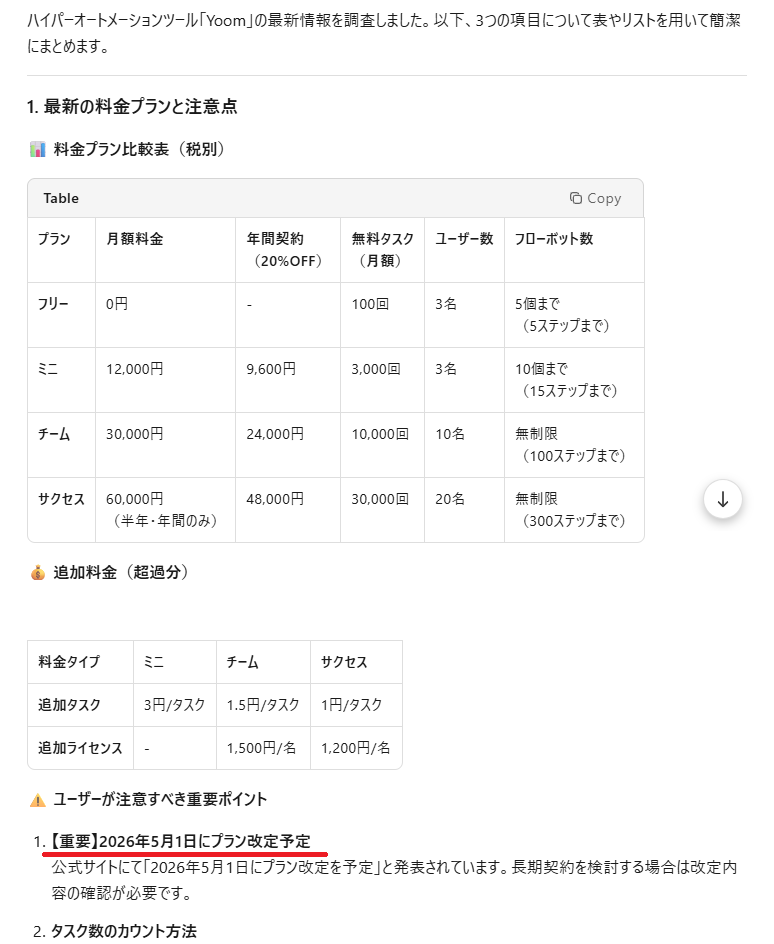
Task: Click the 追加ライセンス row label
Action: coord(80,748)
